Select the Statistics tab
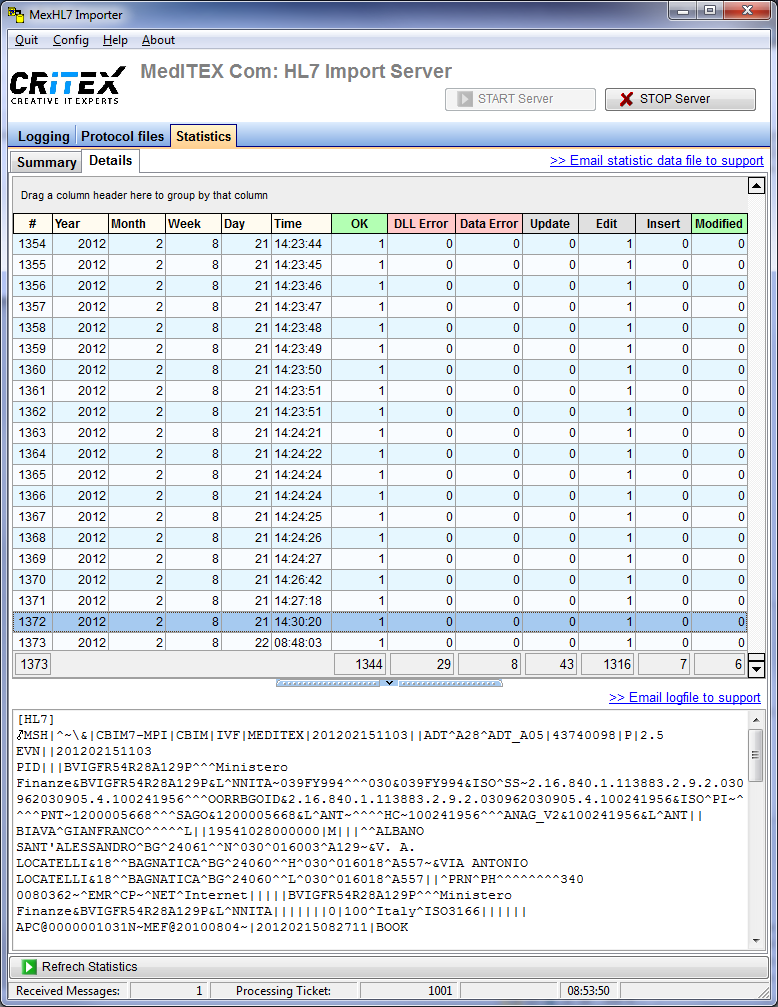778x1007 pixels. pyautogui.click(x=204, y=136)
